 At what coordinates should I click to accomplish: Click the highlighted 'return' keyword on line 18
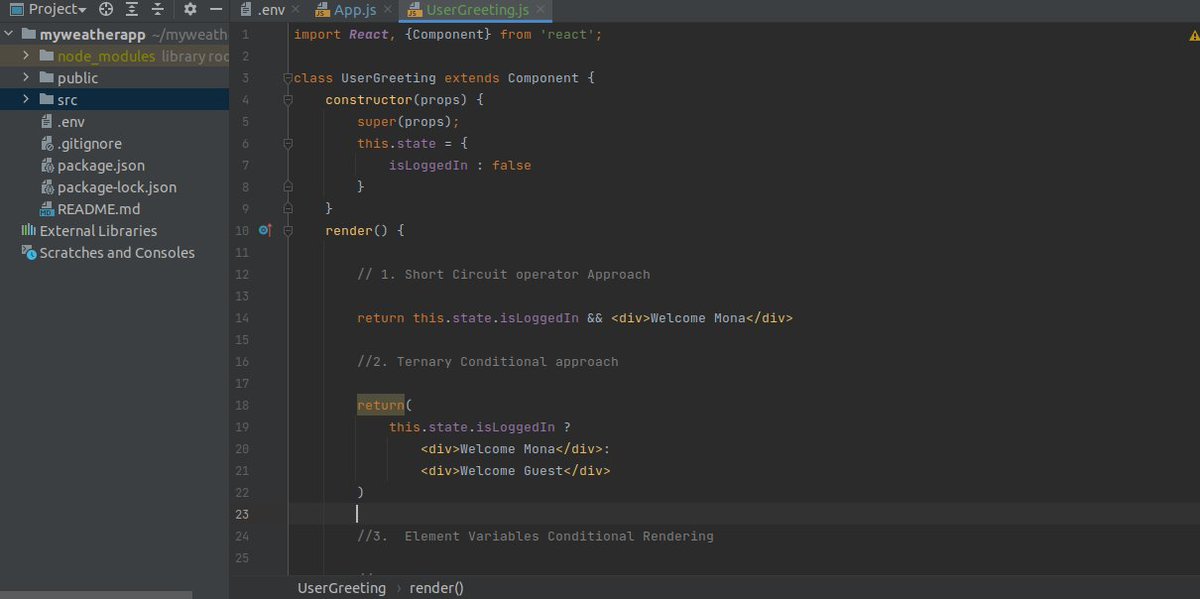tap(381, 405)
